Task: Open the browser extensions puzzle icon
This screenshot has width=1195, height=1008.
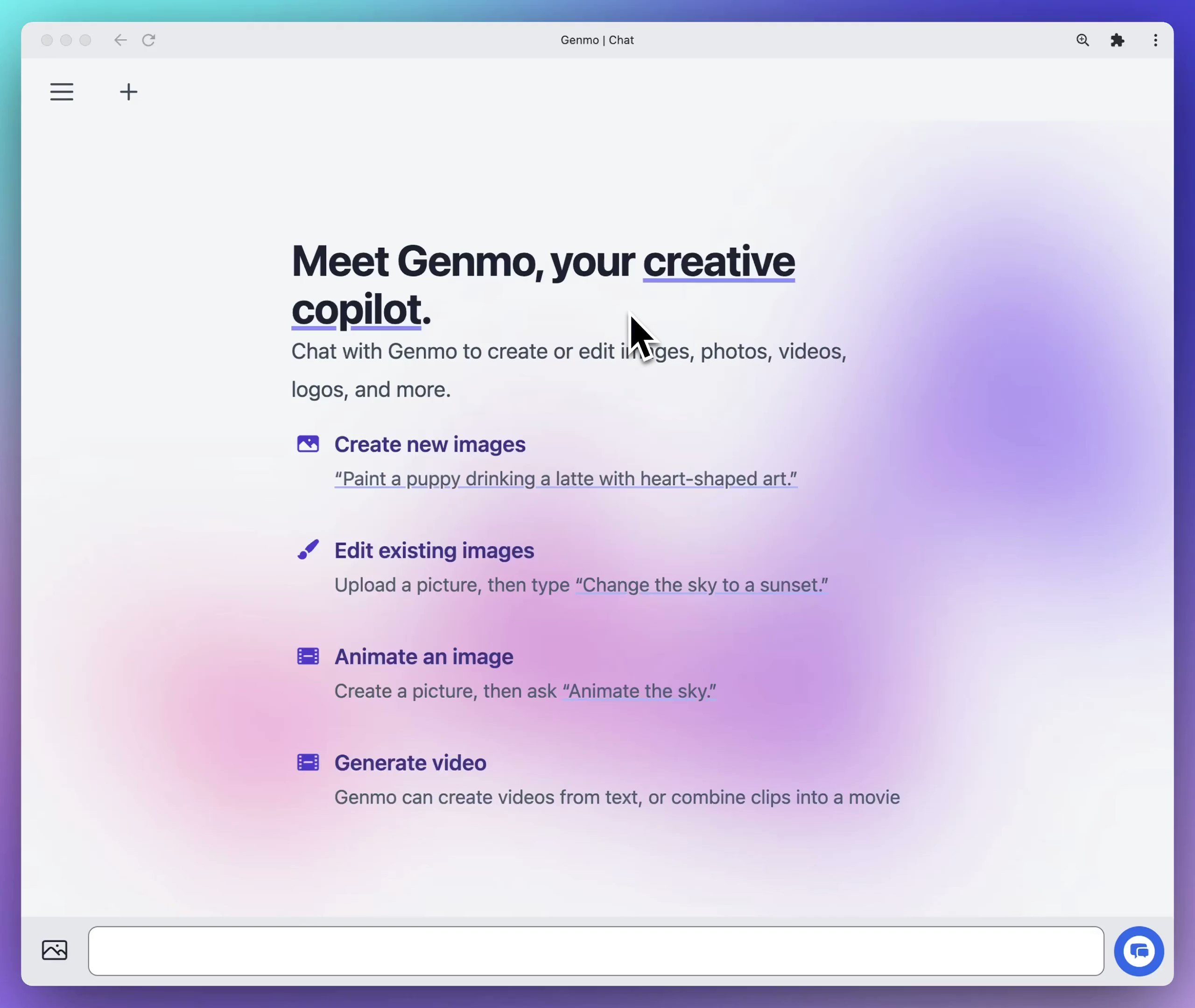Action: (x=1118, y=40)
